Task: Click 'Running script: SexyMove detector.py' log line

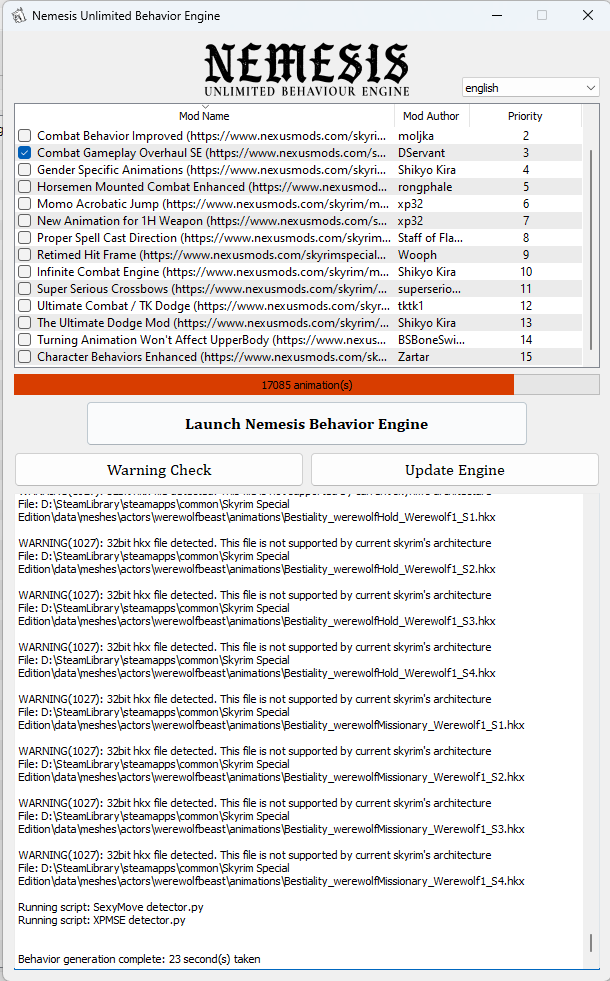Action: click(111, 907)
